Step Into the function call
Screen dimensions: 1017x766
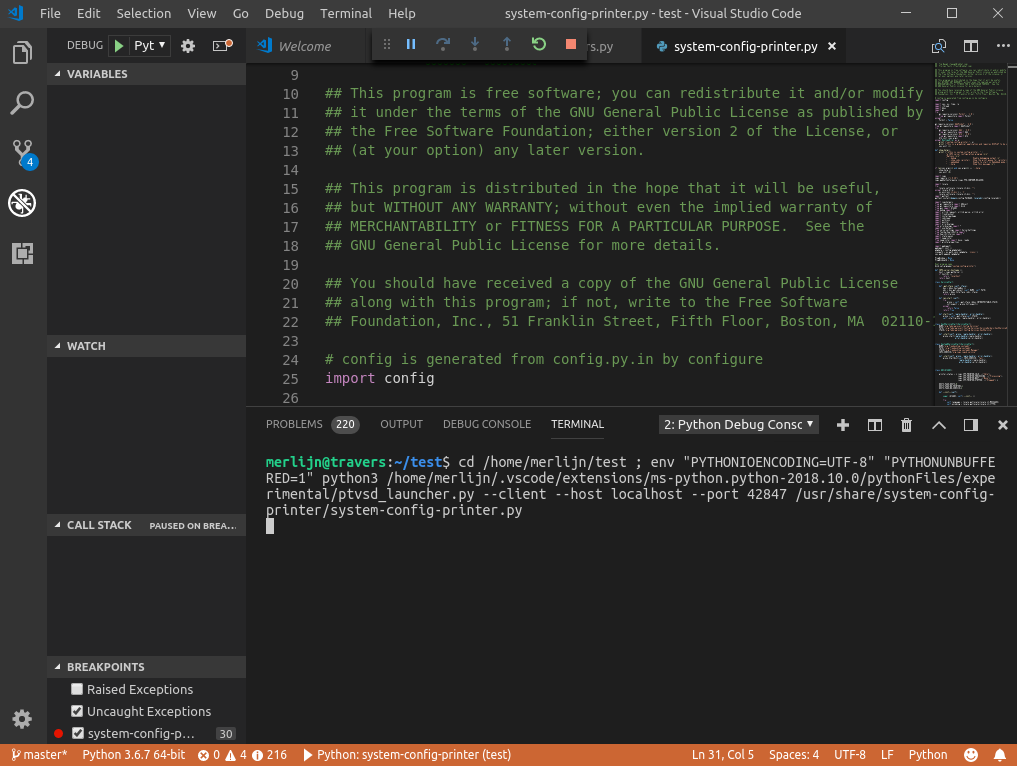pos(473,45)
